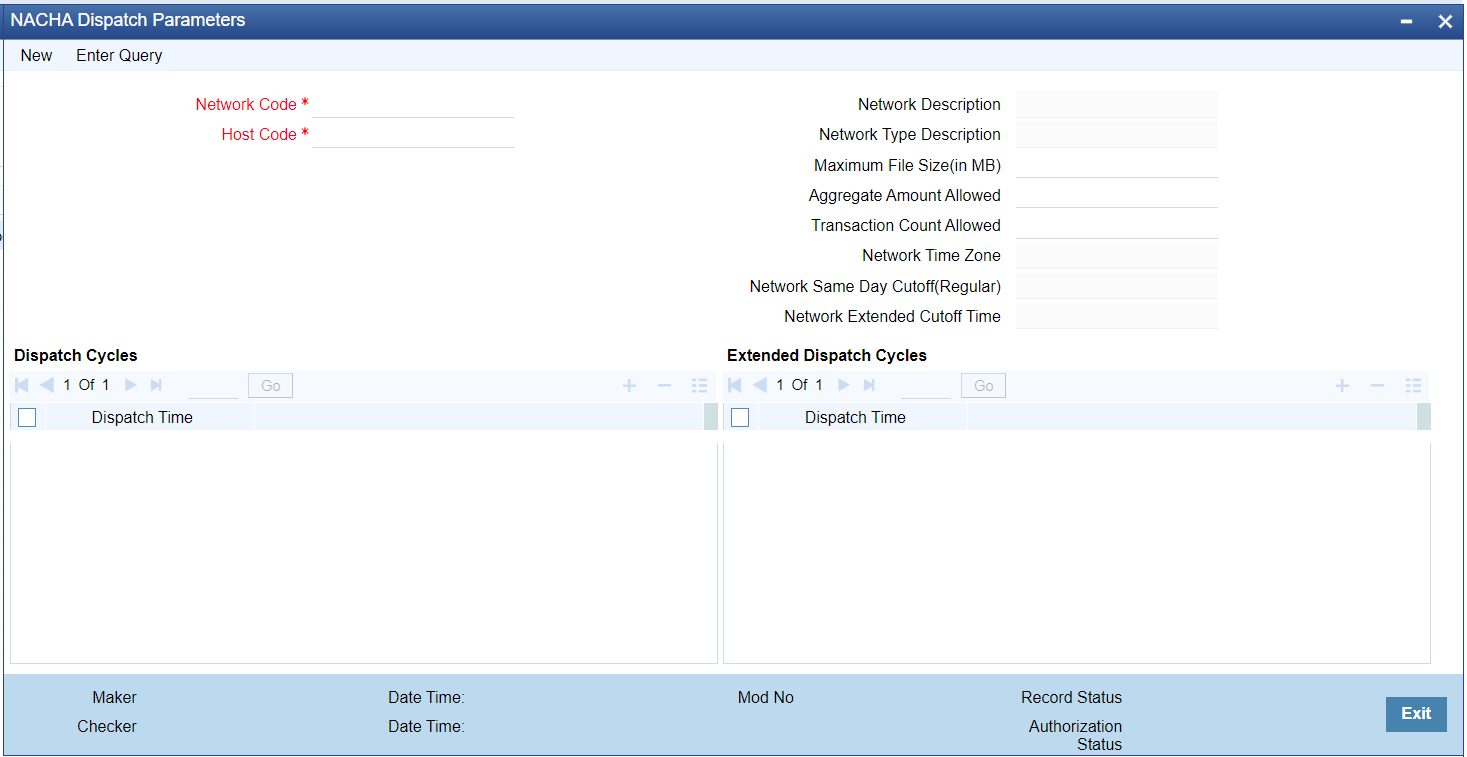Click the Record Status label

tap(1071, 698)
